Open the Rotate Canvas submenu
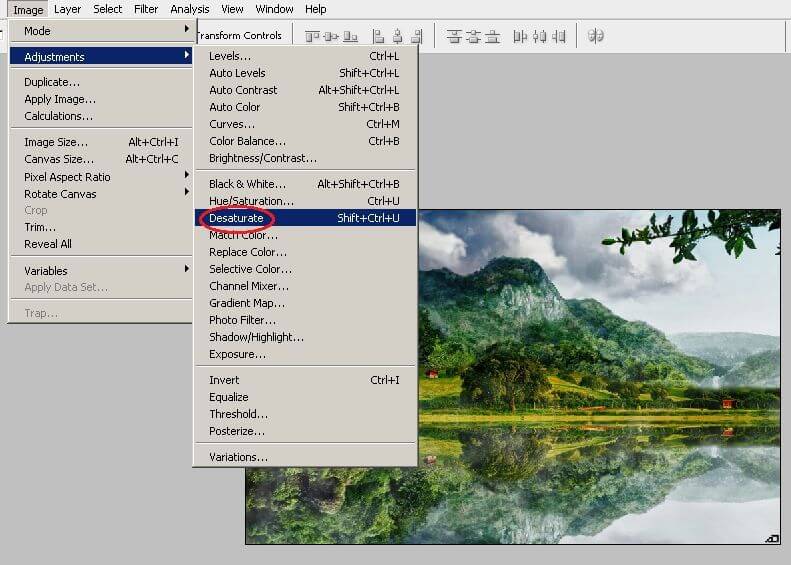 [x=101, y=194]
